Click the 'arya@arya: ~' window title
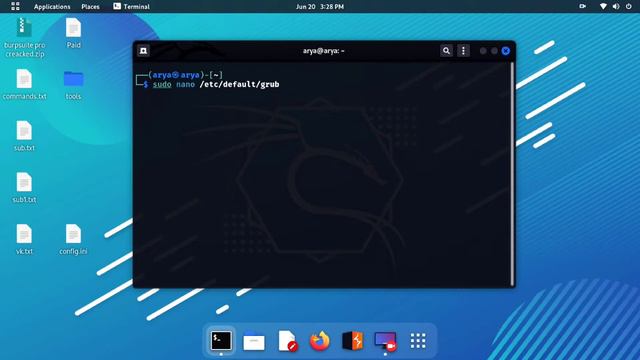 (324, 51)
